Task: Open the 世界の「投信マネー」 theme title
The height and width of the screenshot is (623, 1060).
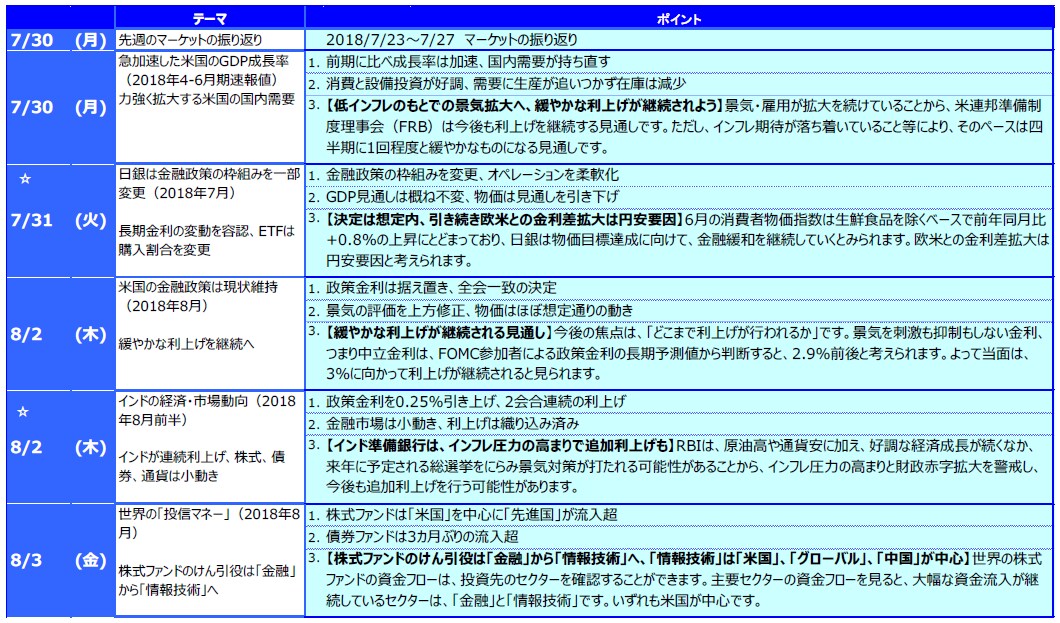Action: [x=207, y=514]
